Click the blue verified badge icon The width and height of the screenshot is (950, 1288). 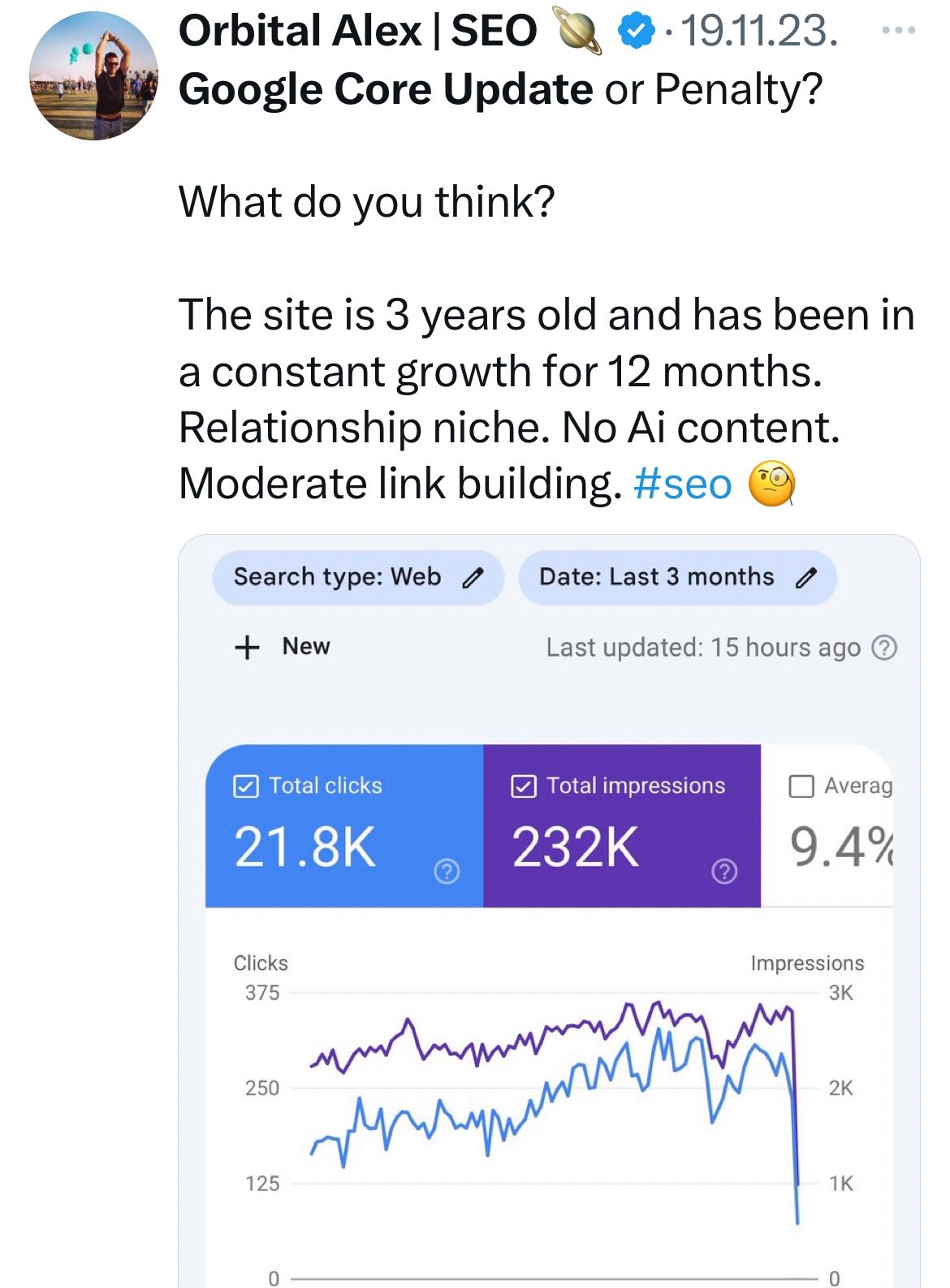[x=636, y=32]
